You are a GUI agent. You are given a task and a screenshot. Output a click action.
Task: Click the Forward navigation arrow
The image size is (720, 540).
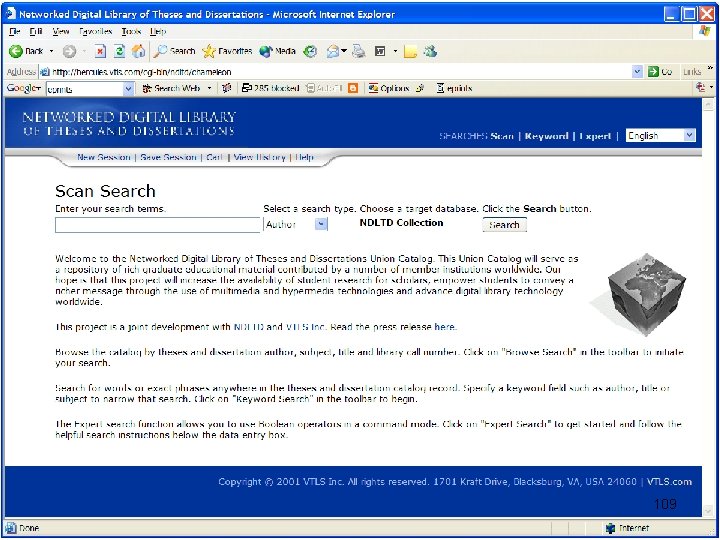(69, 51)
